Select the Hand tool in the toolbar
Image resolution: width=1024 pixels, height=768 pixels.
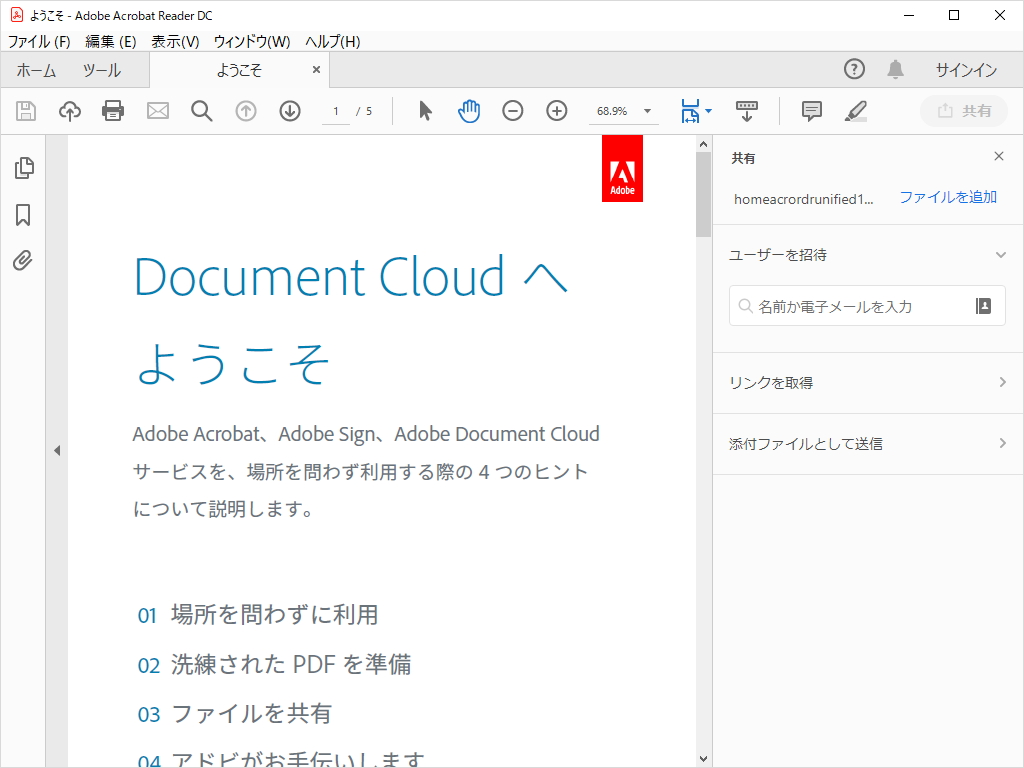tap(468, 111)
